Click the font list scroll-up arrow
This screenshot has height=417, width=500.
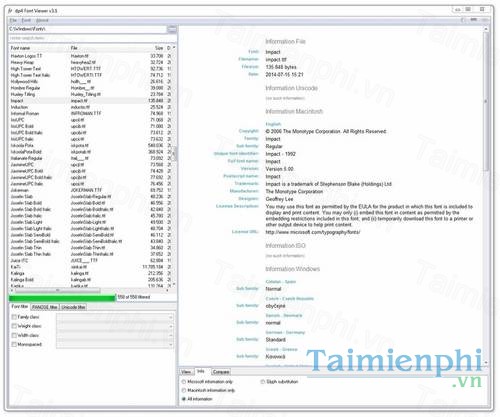(174, 48)
